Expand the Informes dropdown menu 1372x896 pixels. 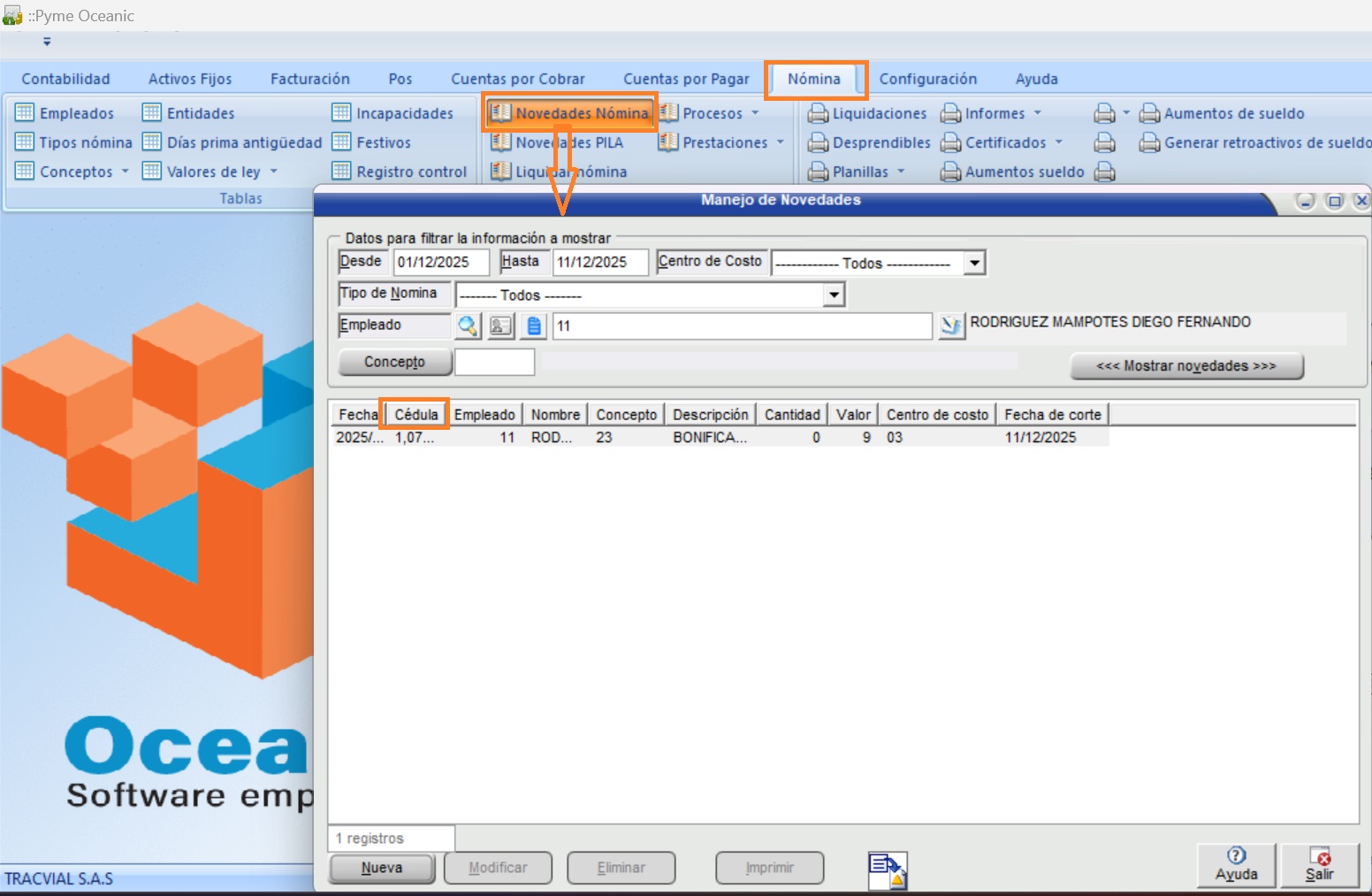pos(1038,113)
